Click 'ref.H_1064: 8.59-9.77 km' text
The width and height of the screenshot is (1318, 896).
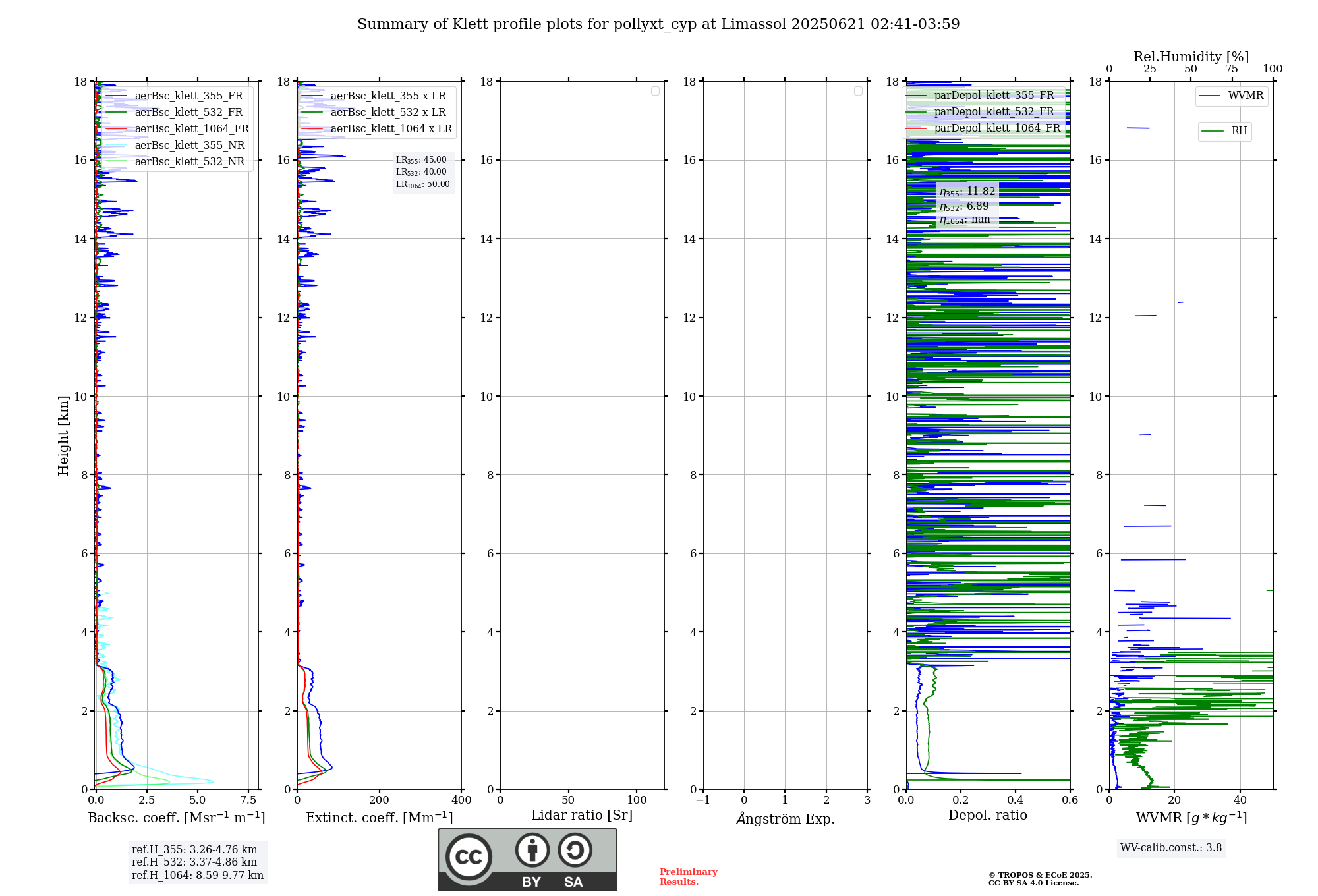point(198,876)
